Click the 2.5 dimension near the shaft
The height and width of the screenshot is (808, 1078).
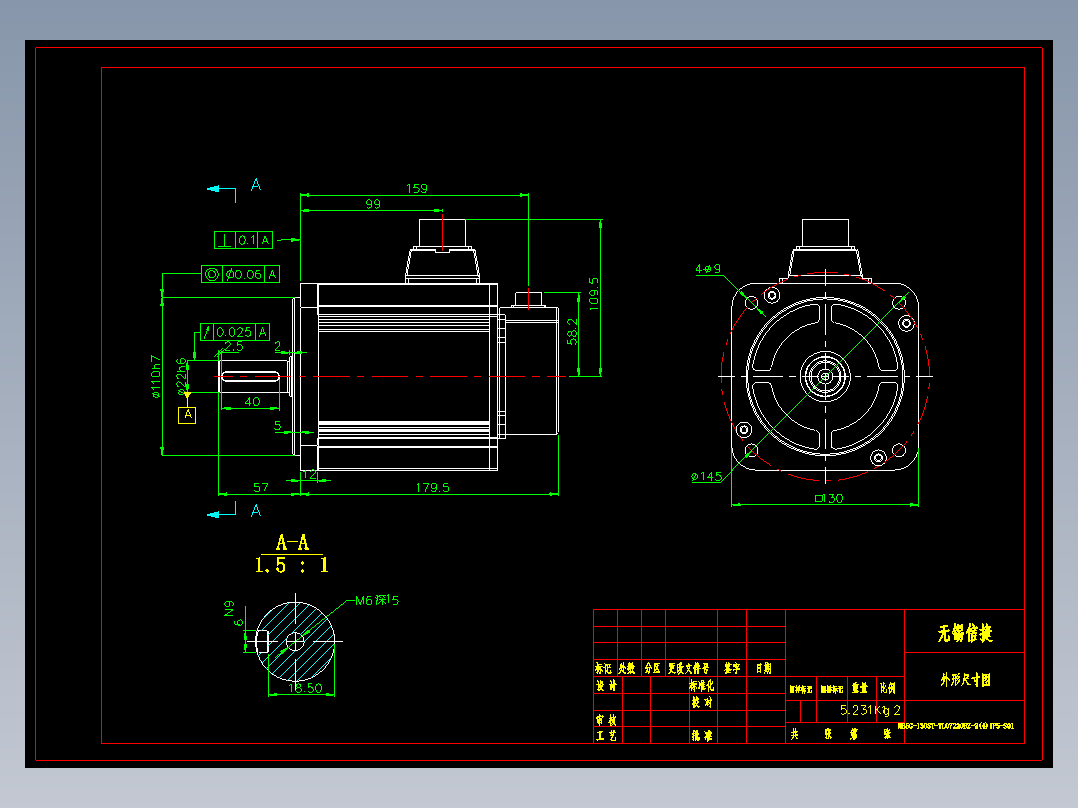click(234, 347)
